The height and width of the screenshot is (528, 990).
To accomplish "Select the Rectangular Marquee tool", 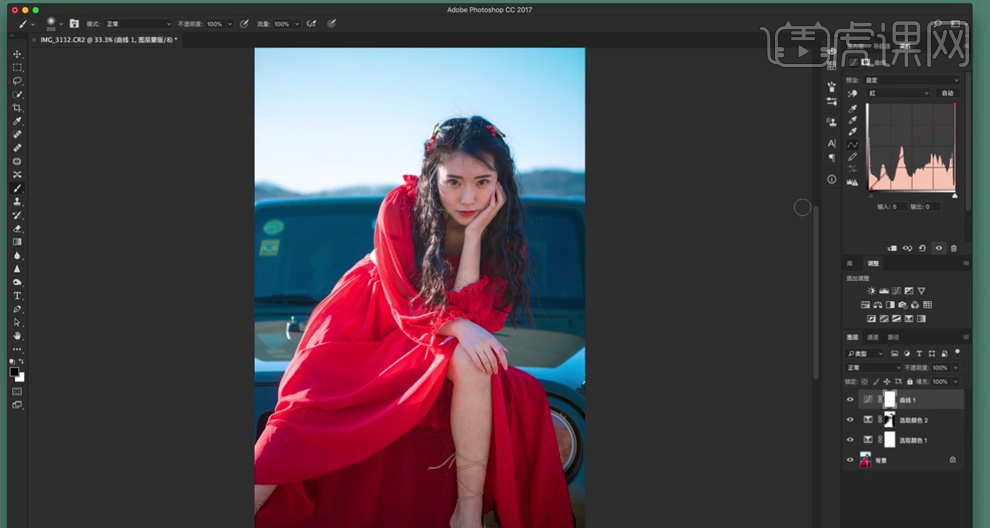I will (17, 68).
